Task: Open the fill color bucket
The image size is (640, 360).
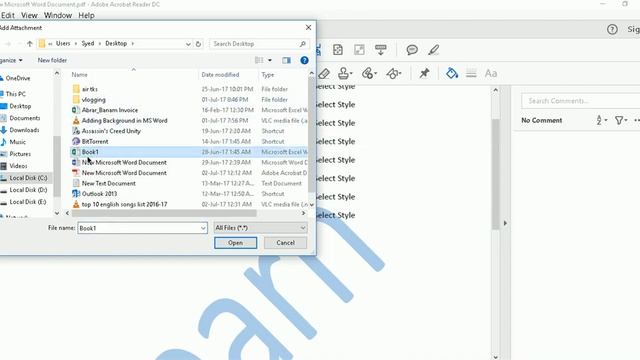Action: click(x=452, y=73)
